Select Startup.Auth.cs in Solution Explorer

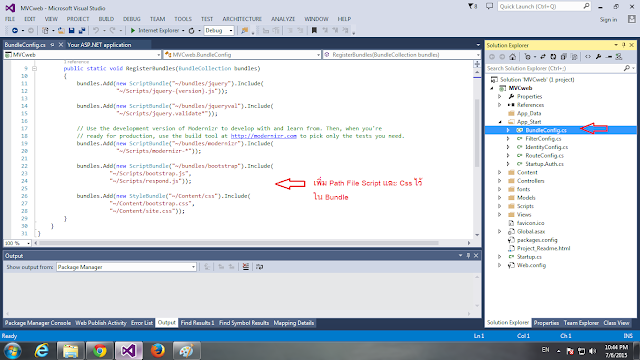(544, 164)
